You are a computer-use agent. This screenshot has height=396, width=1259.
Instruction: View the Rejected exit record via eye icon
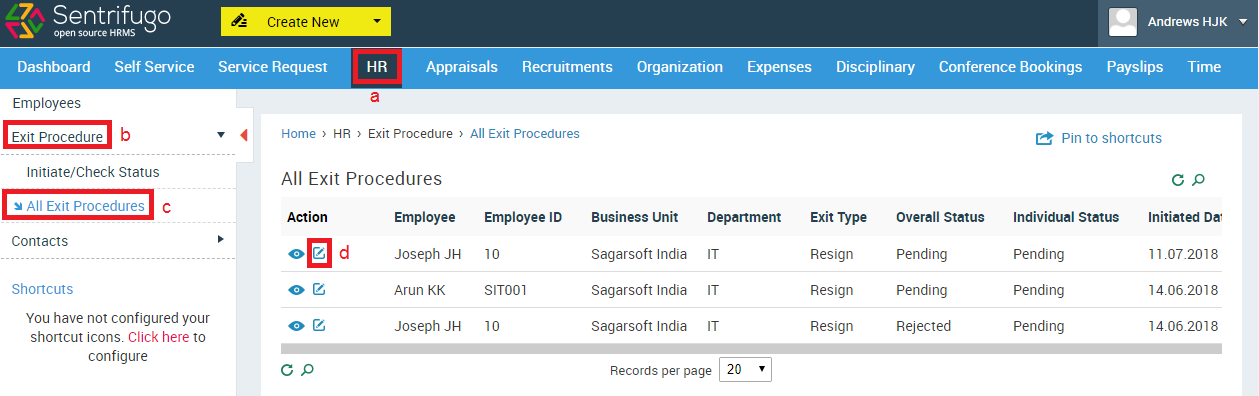point(296,326)
